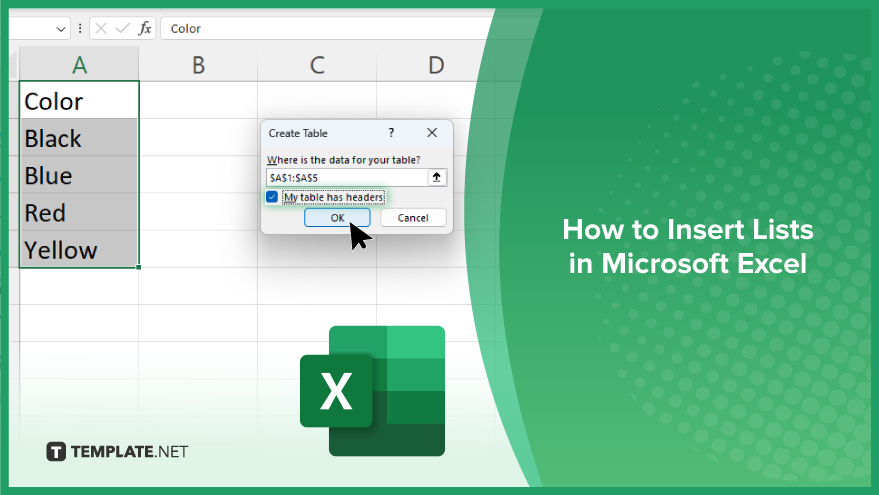Toggle the My table has headers checkbox
This screenshot has height=495, width=879.
272,197
